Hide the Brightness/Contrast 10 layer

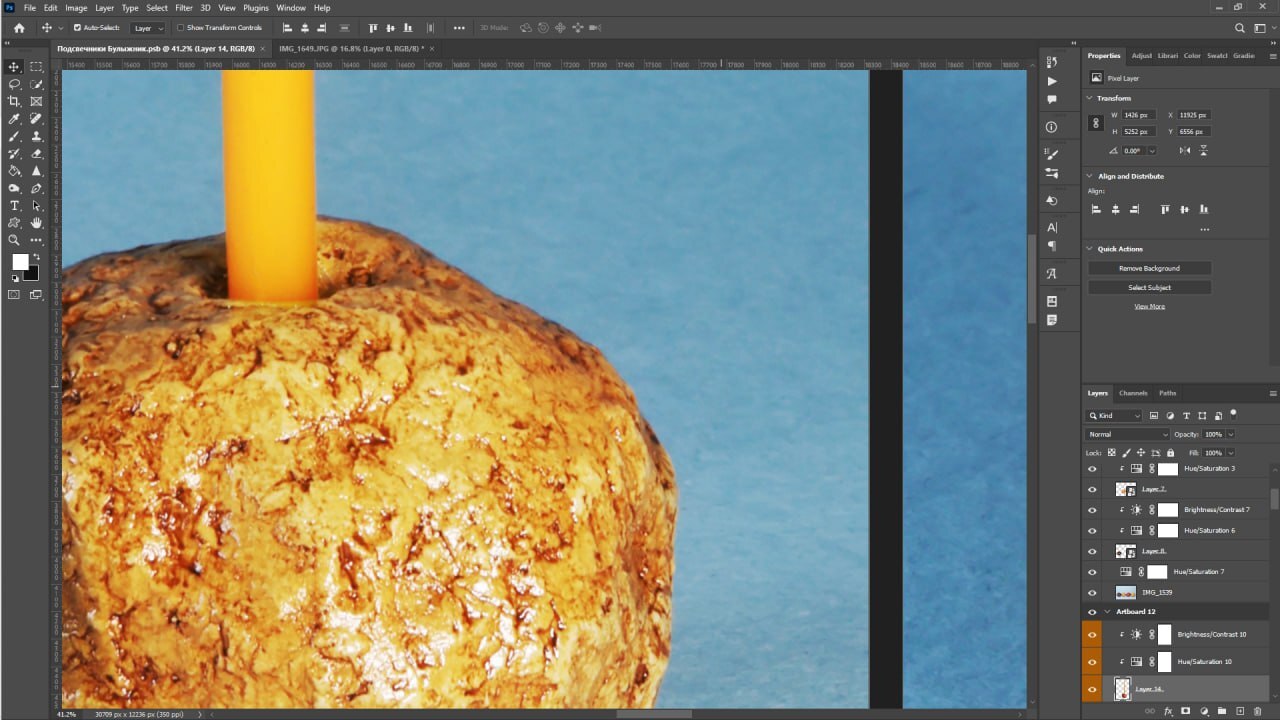tap(1092, 634)
